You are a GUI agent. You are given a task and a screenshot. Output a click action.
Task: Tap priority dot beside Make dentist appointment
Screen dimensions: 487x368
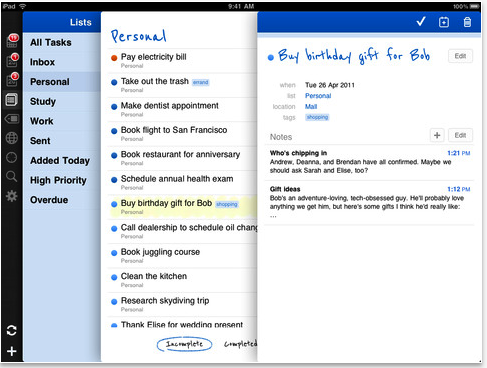pos(114,107)
